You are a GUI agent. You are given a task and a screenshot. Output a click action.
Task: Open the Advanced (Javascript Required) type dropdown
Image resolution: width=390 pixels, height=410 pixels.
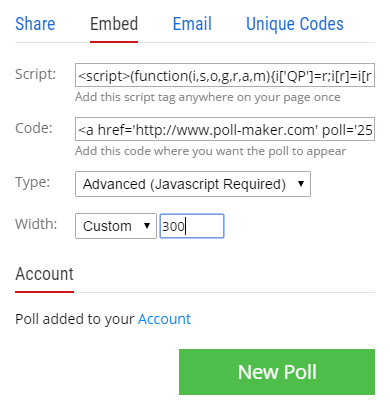[193, 184]
